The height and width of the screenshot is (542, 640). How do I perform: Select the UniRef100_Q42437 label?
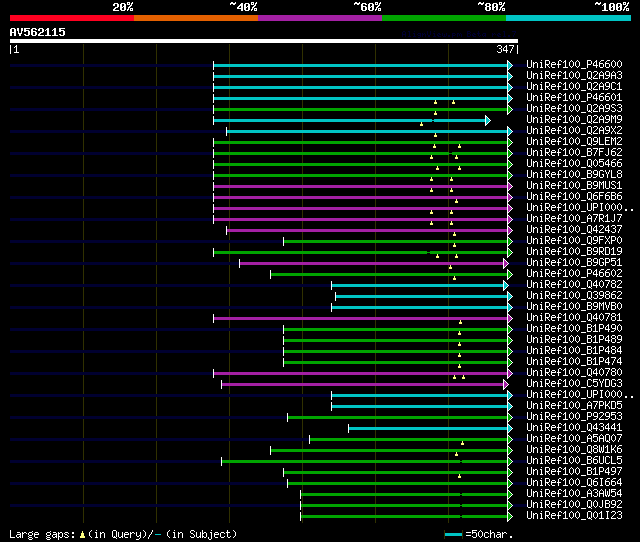coord(574,230)
